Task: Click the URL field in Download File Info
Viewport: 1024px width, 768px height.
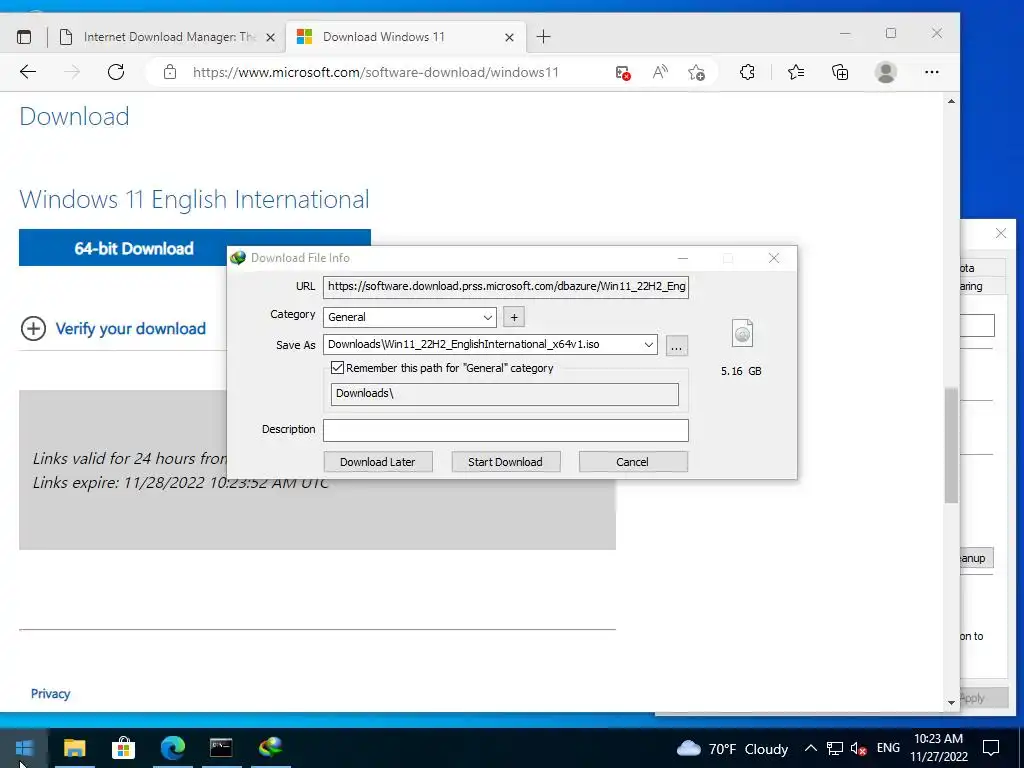Action: (505, 287)
